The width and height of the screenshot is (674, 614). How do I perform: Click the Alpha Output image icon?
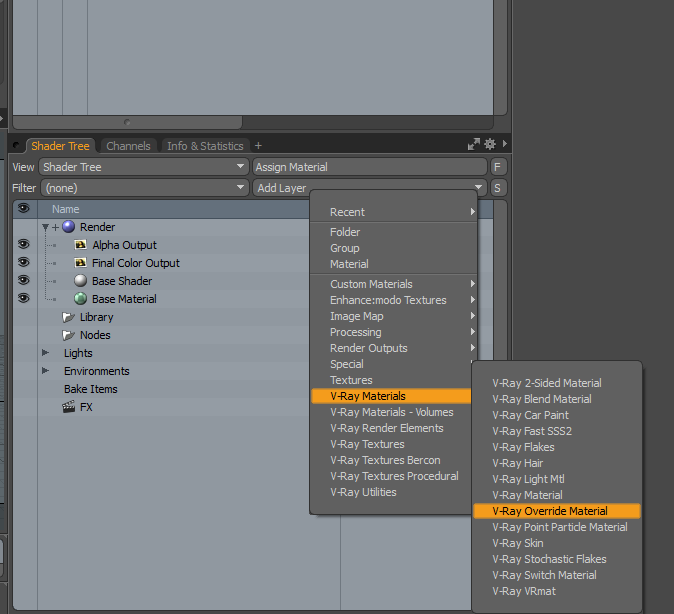click(80, 245)
